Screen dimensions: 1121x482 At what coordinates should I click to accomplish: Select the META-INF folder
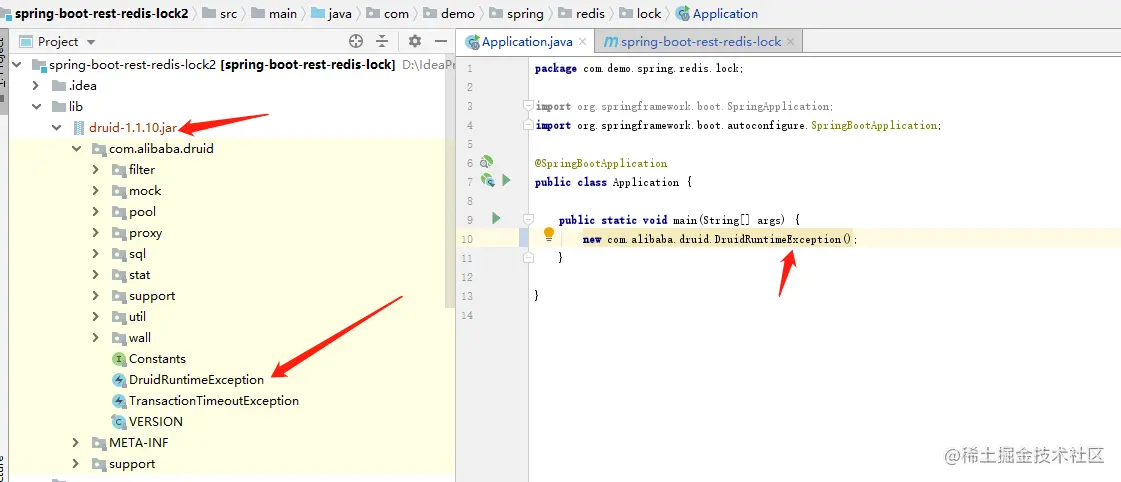tap(139, 443)
